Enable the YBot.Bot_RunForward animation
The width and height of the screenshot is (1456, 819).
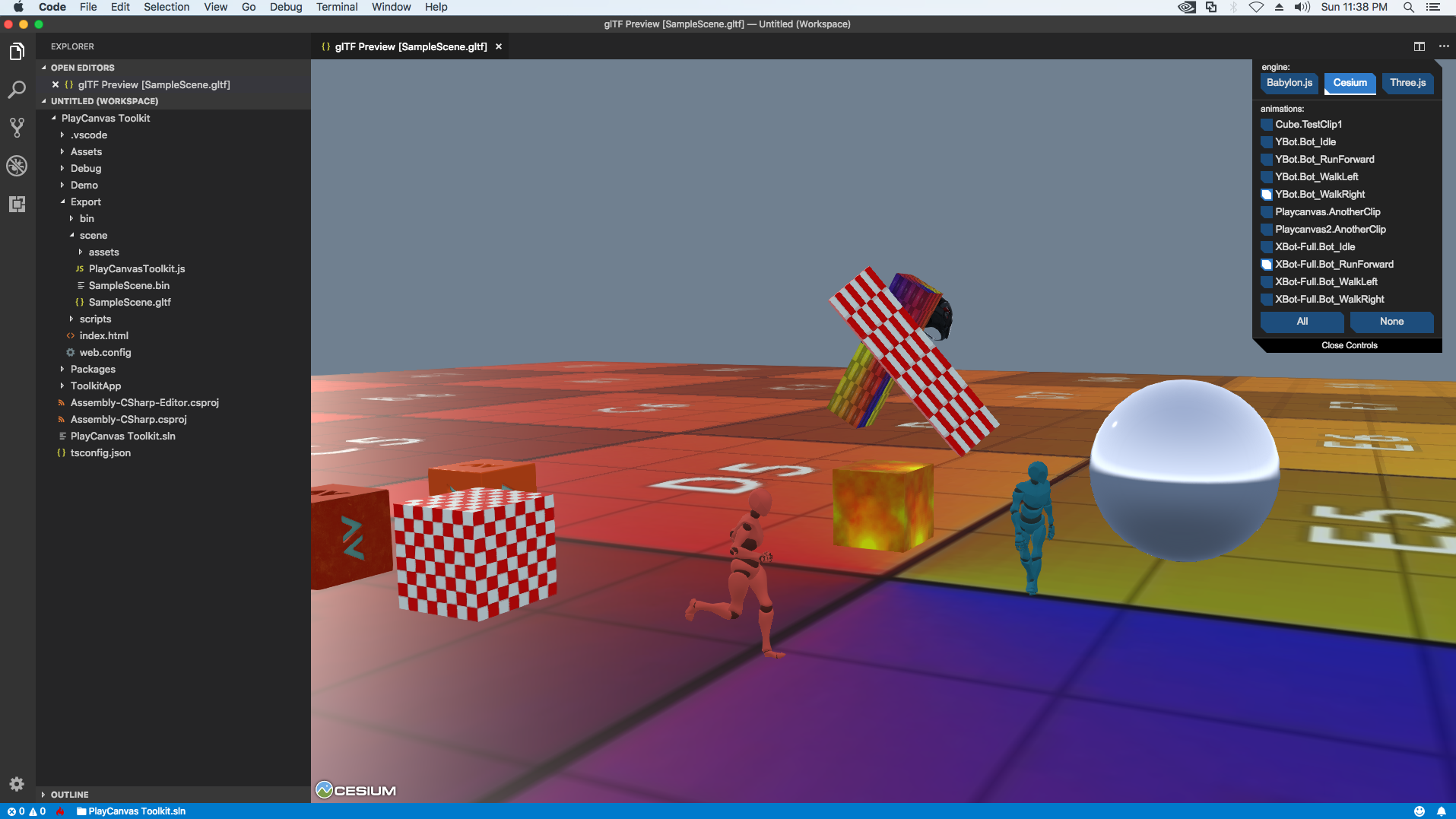pyautogui.click(x=1267, y=160)
